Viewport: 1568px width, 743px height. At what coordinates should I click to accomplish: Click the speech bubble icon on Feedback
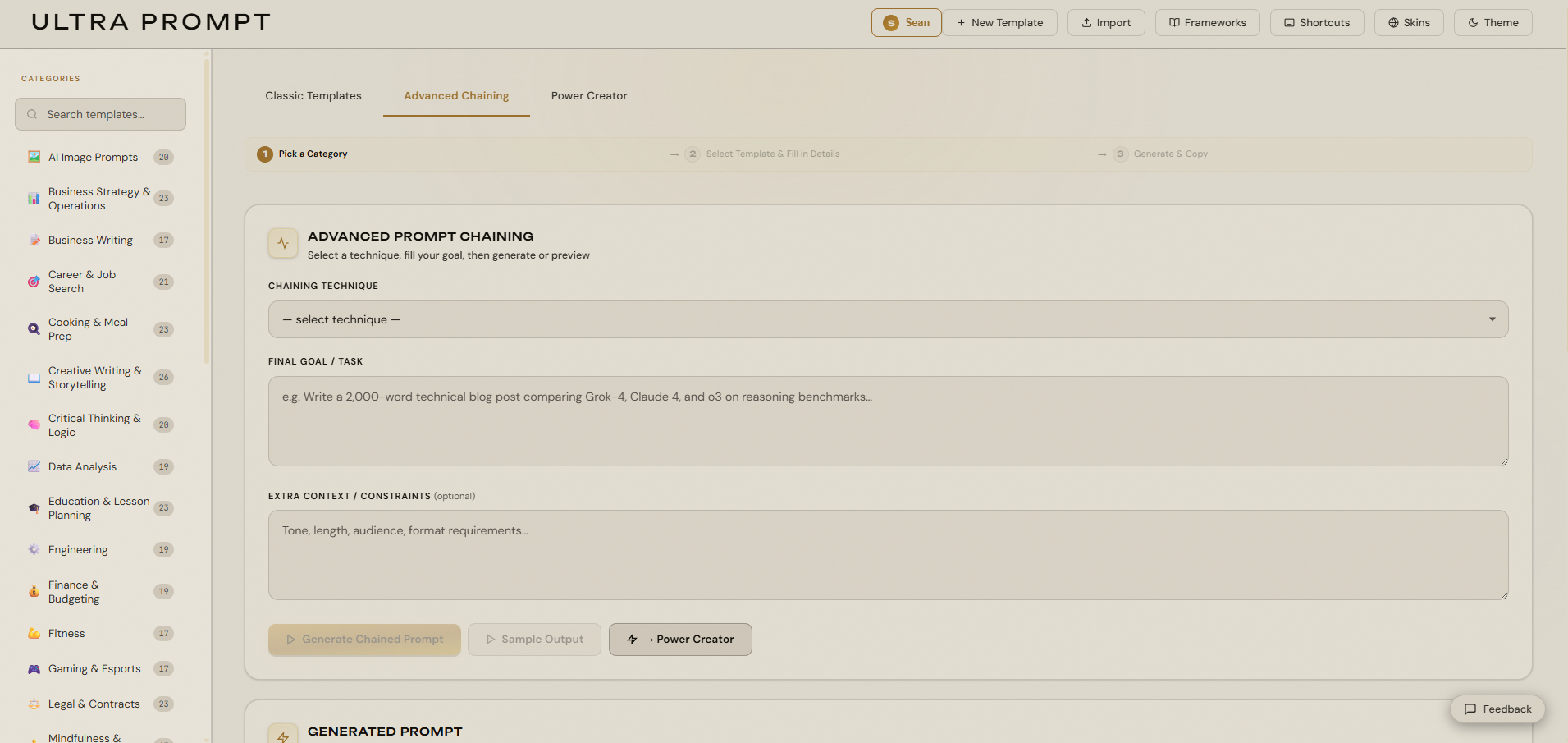point(1470,709)
